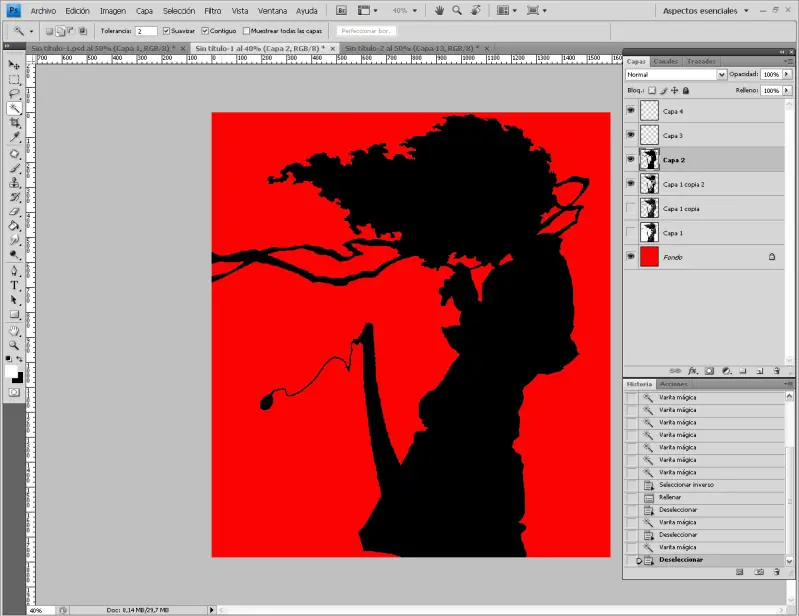Viewport: 799px width, 616px height.
Task: Add a layer style with the fx icon
Action: point(693,371)
